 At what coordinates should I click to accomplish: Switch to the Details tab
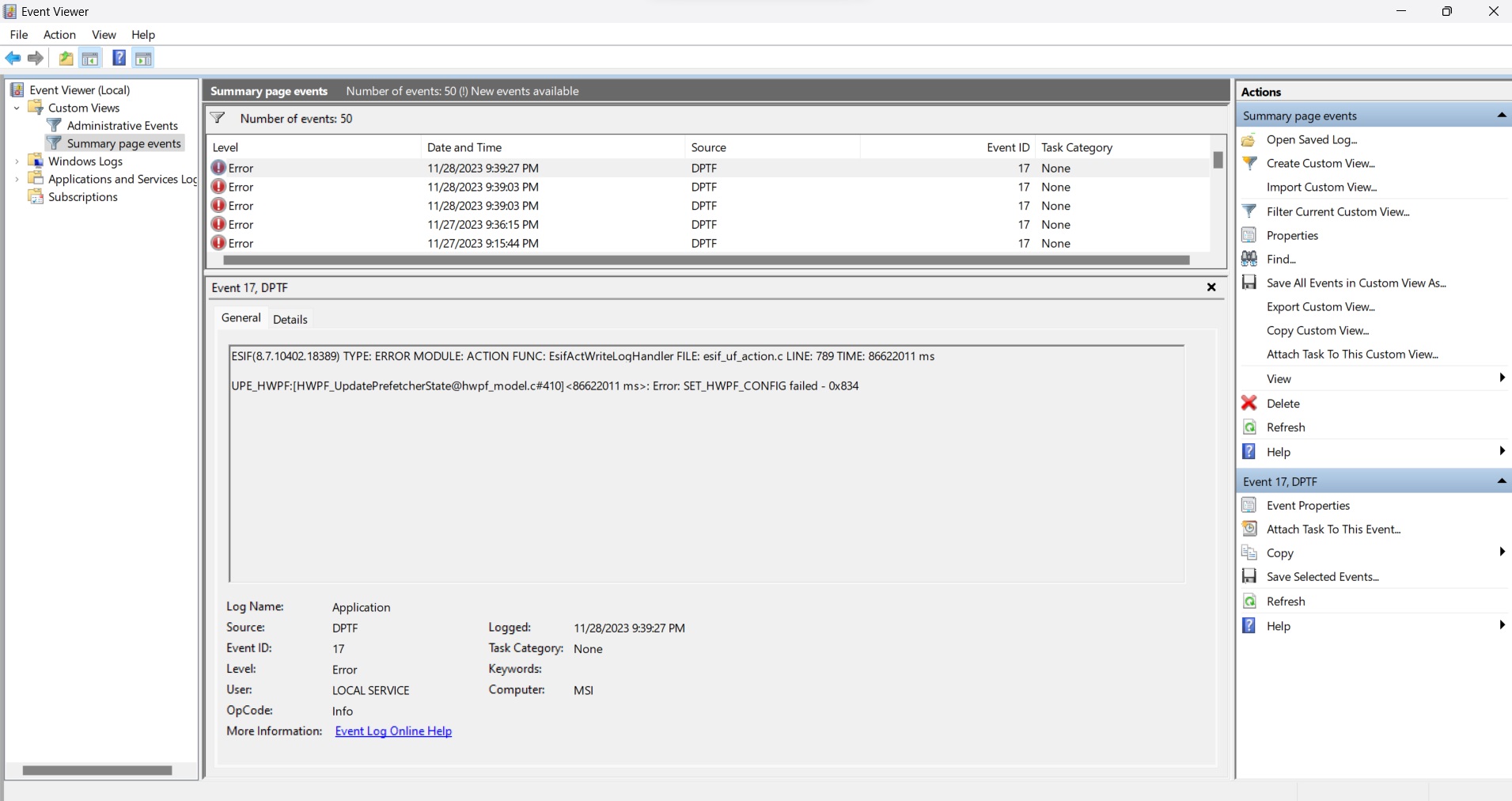290,319
